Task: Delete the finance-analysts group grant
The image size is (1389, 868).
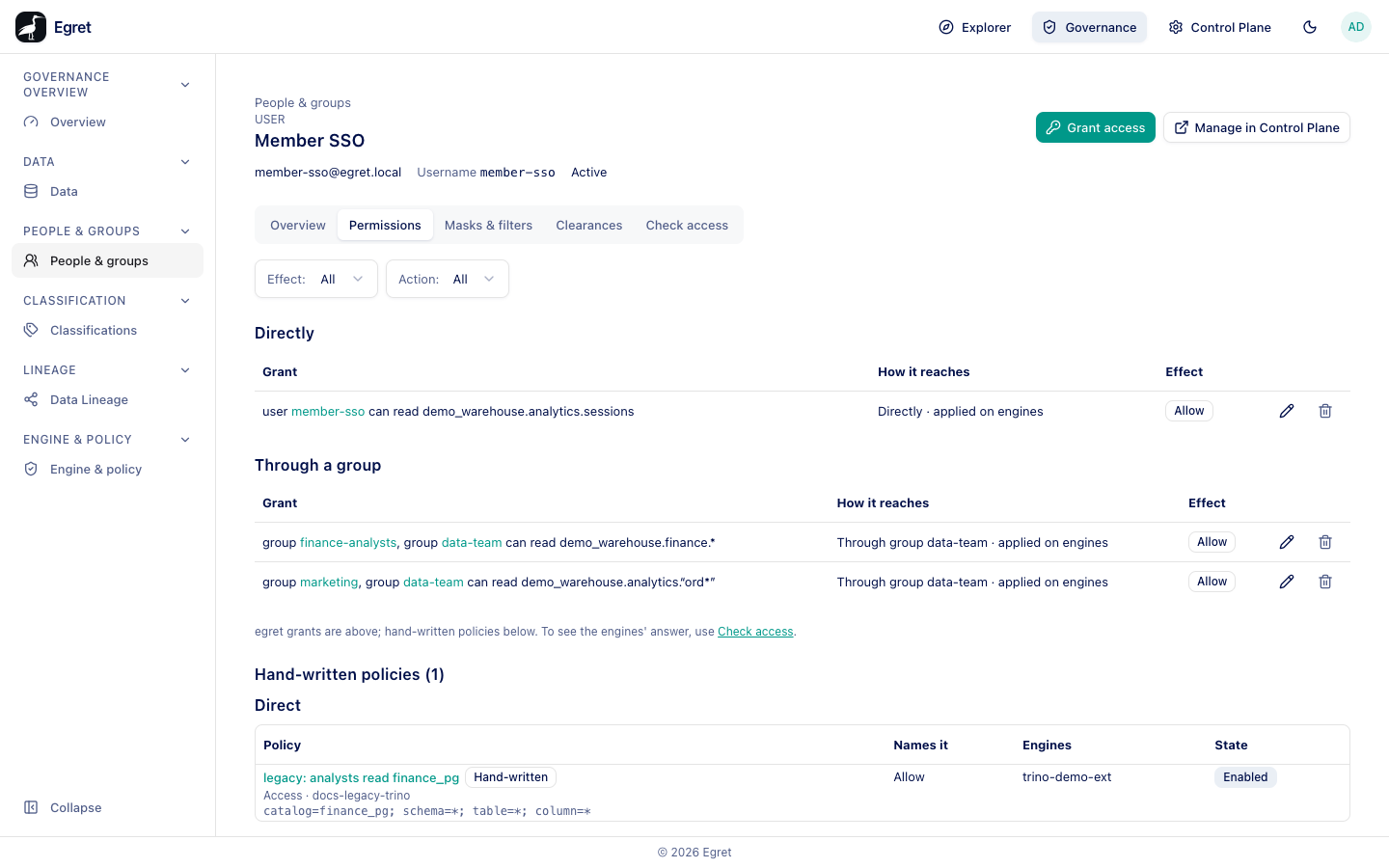Action: 1325,542
